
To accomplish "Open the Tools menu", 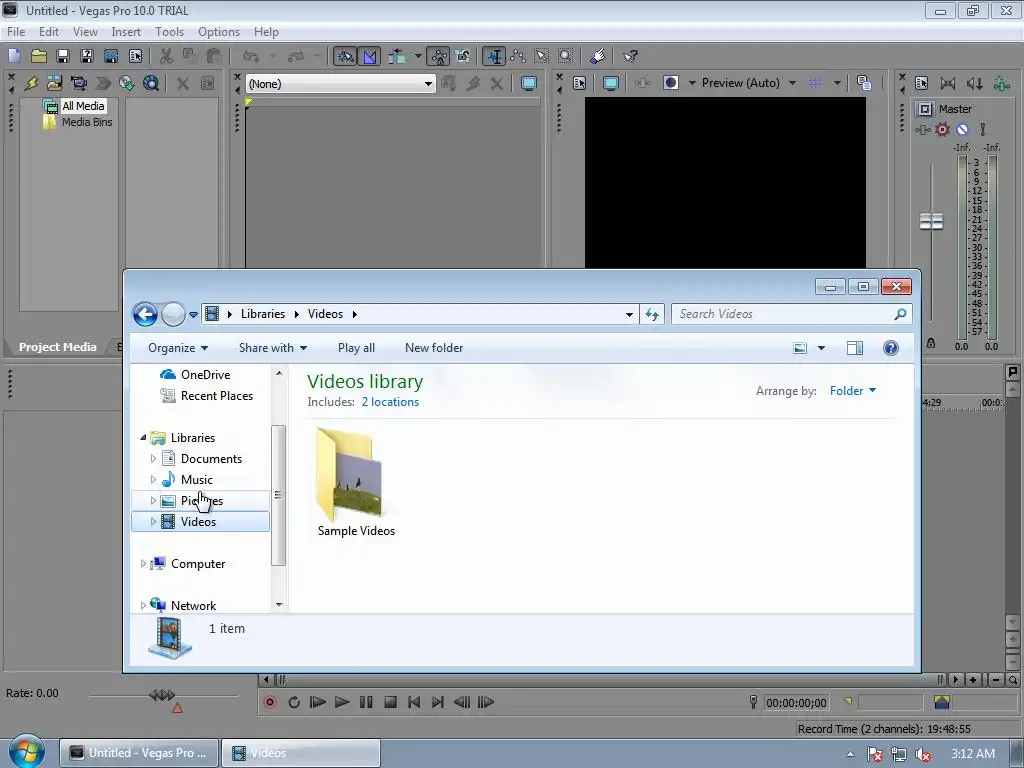I will [169, 31].
